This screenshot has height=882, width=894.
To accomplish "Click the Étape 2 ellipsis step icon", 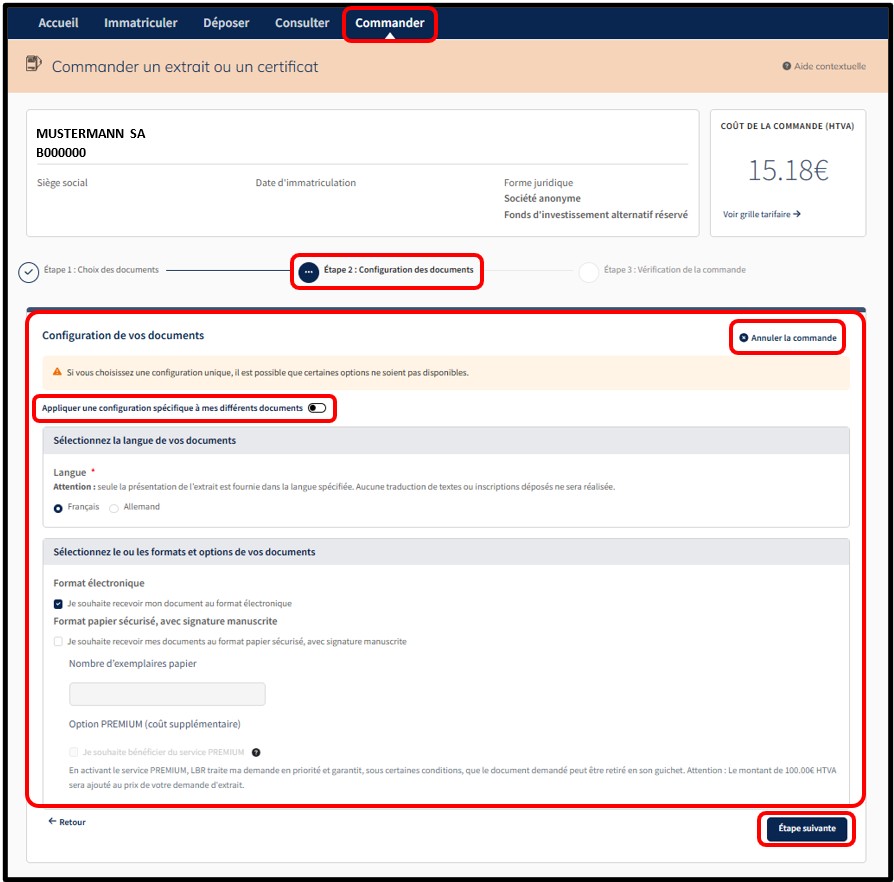I will point(309,271).
